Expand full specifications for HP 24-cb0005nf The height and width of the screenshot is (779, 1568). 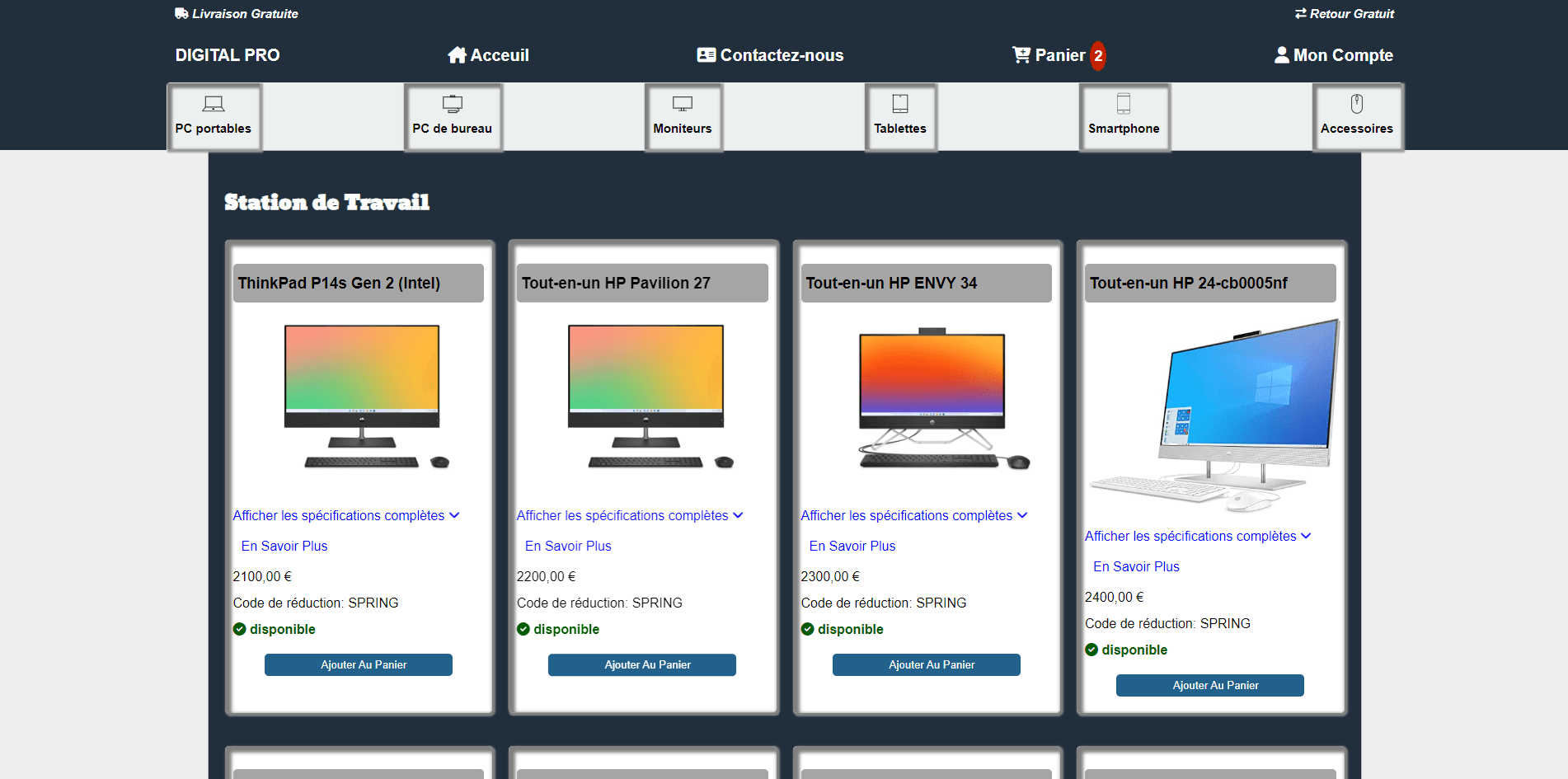click(x=1198, y=536)
